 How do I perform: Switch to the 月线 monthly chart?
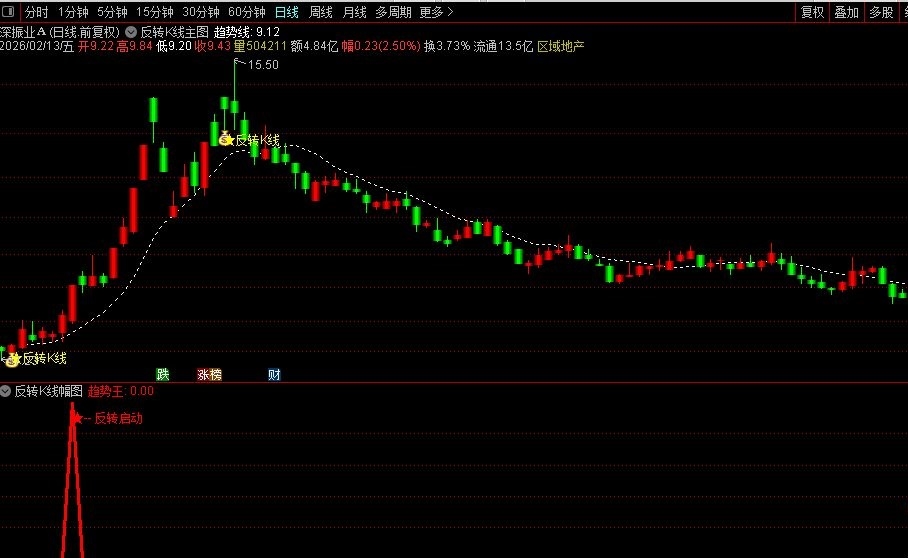(354, 12)
